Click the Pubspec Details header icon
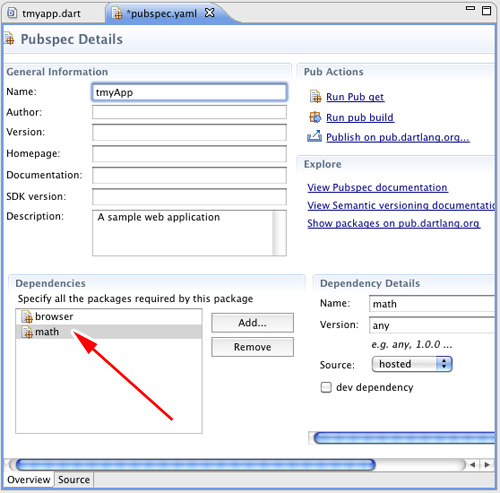The image size is (500, 493). click(10, 39)
